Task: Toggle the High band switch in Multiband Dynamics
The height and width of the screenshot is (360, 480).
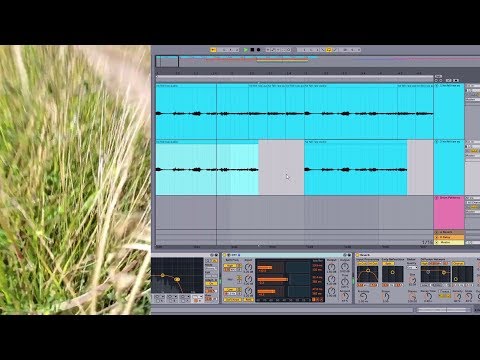Action: 230,266
